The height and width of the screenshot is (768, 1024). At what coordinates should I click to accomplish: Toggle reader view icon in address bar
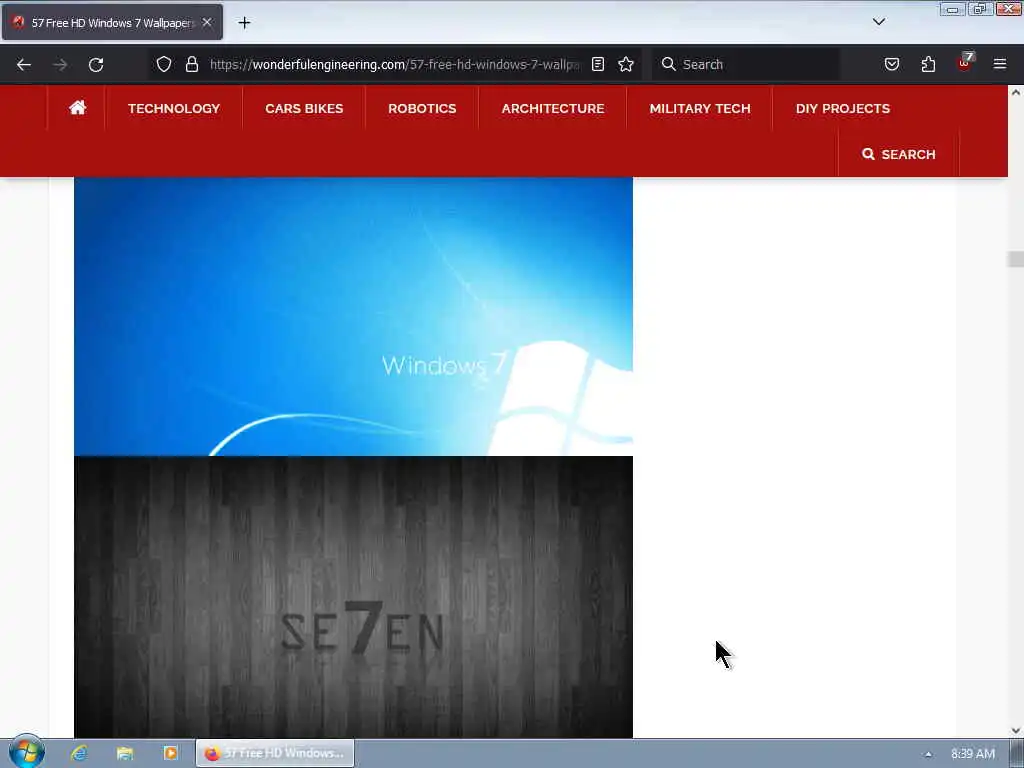point(598,64)
